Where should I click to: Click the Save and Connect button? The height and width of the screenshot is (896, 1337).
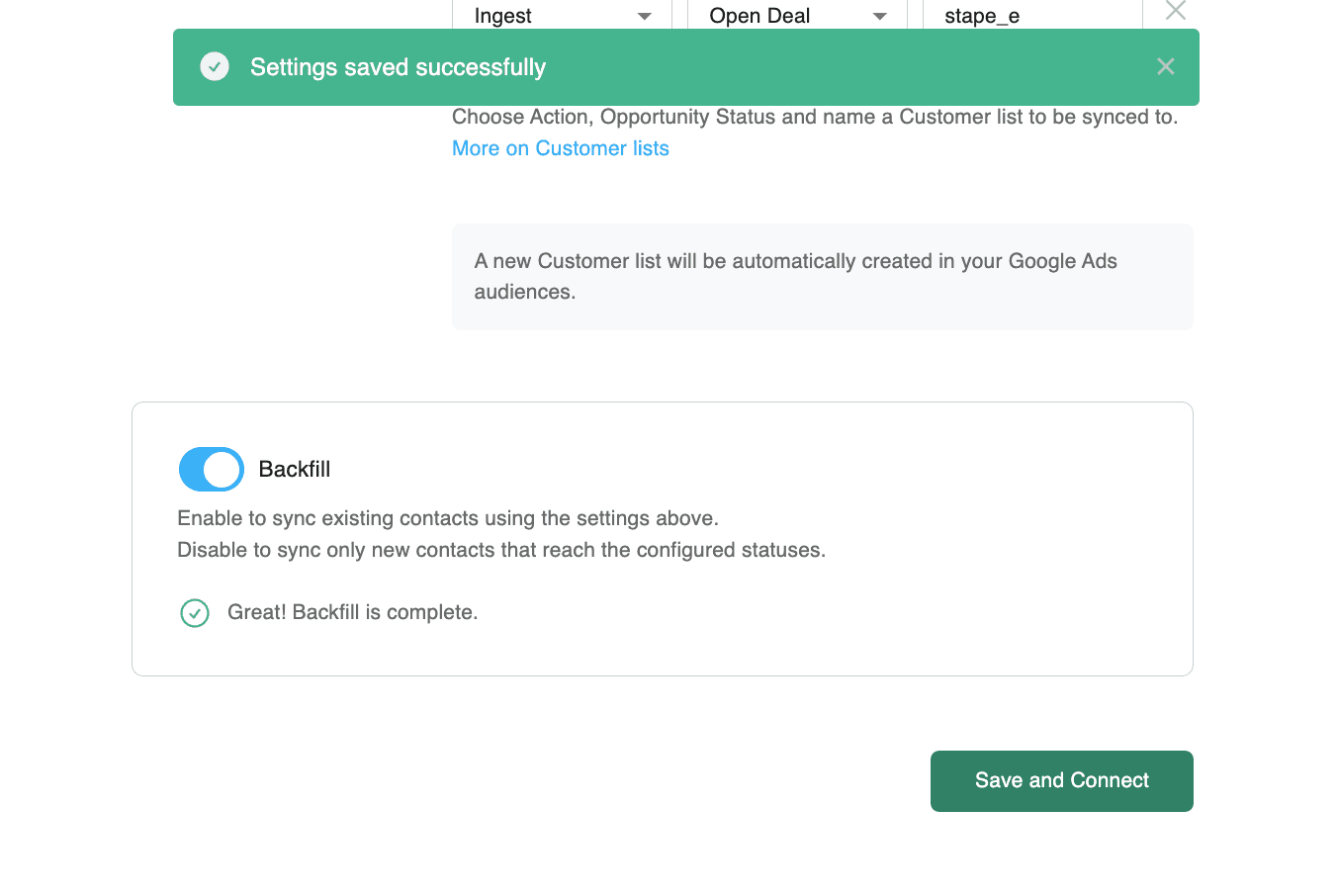(x=1062, y=781)
